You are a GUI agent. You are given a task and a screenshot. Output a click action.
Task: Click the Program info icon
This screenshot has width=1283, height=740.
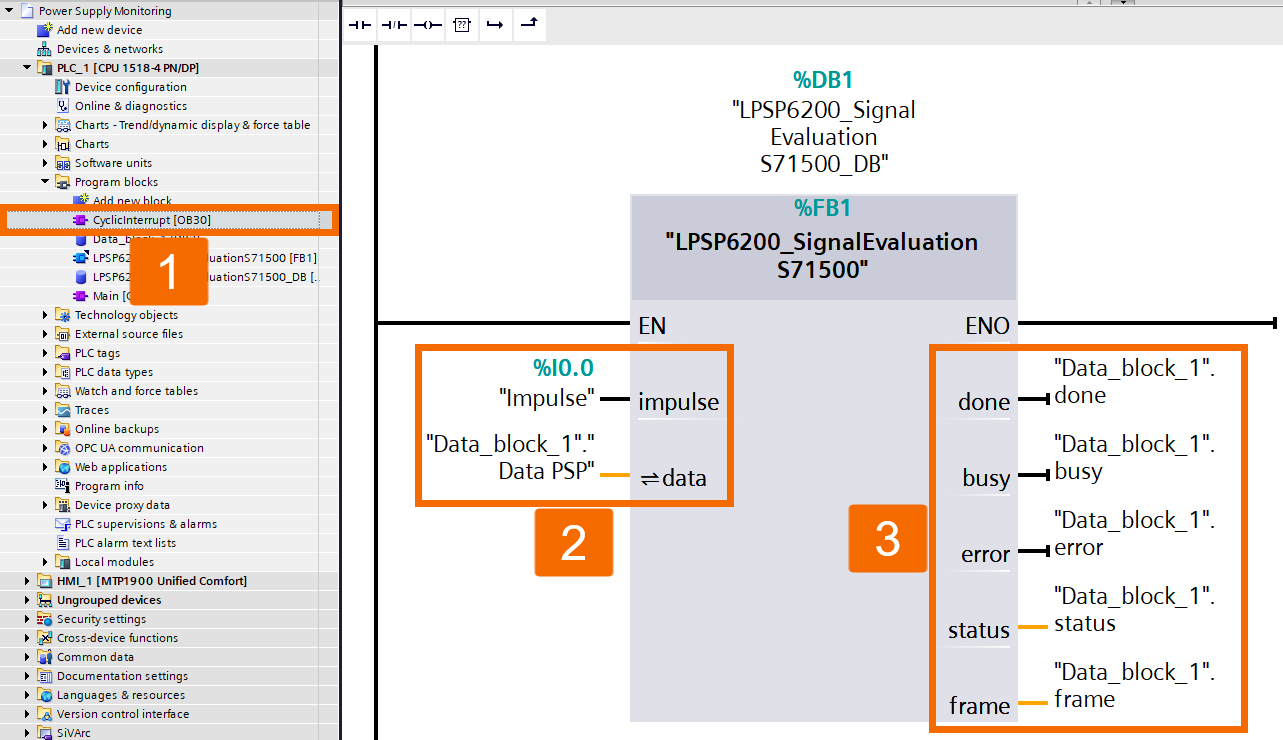pyautogui.click(x=62, y=486)
